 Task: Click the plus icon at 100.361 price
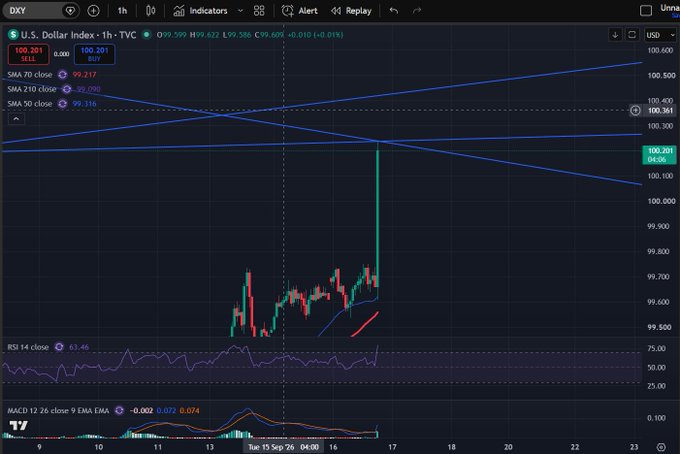(x=635, y=111)
